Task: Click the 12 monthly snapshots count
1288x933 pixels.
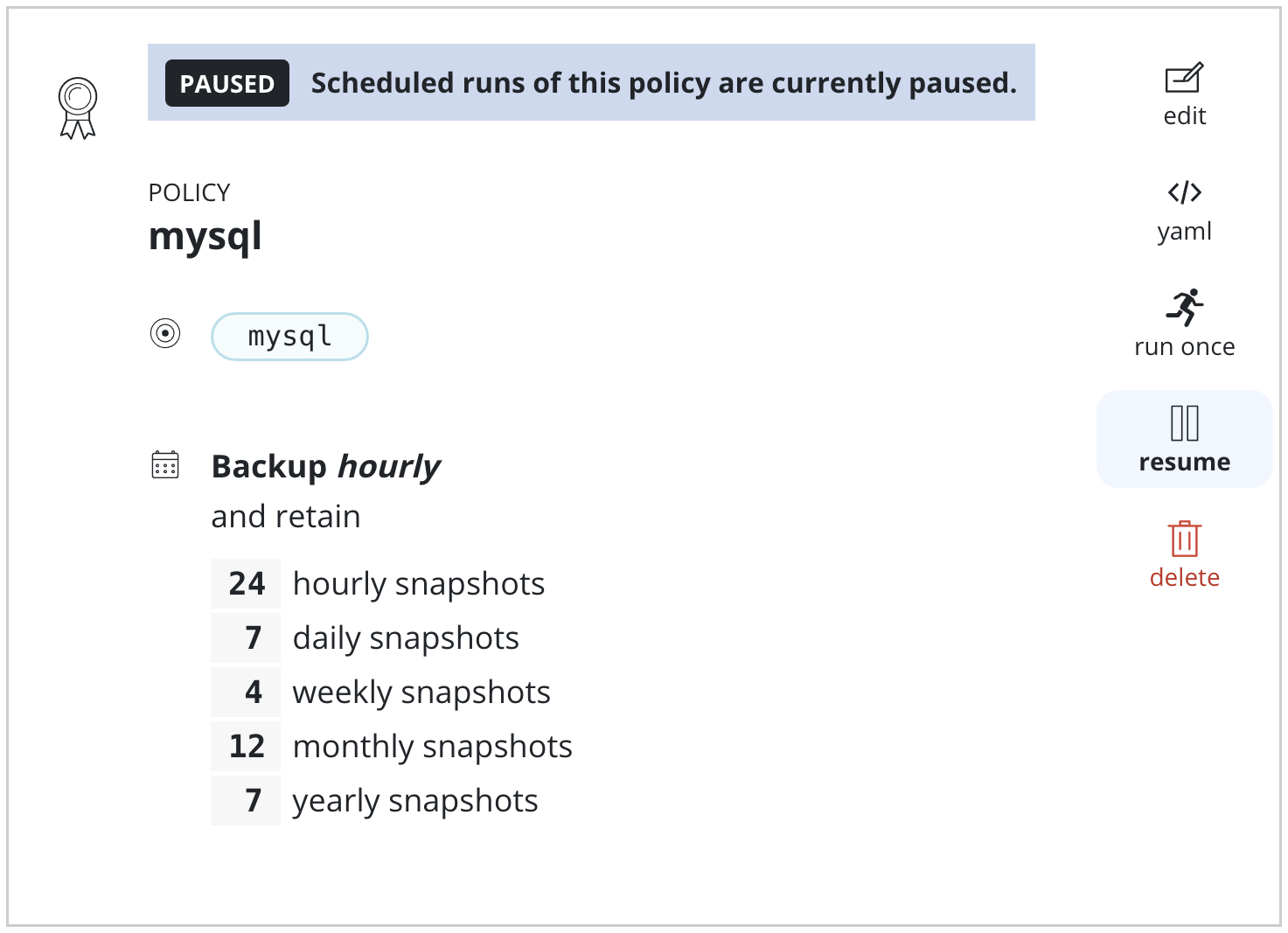Action: click(x=247, y=746)
